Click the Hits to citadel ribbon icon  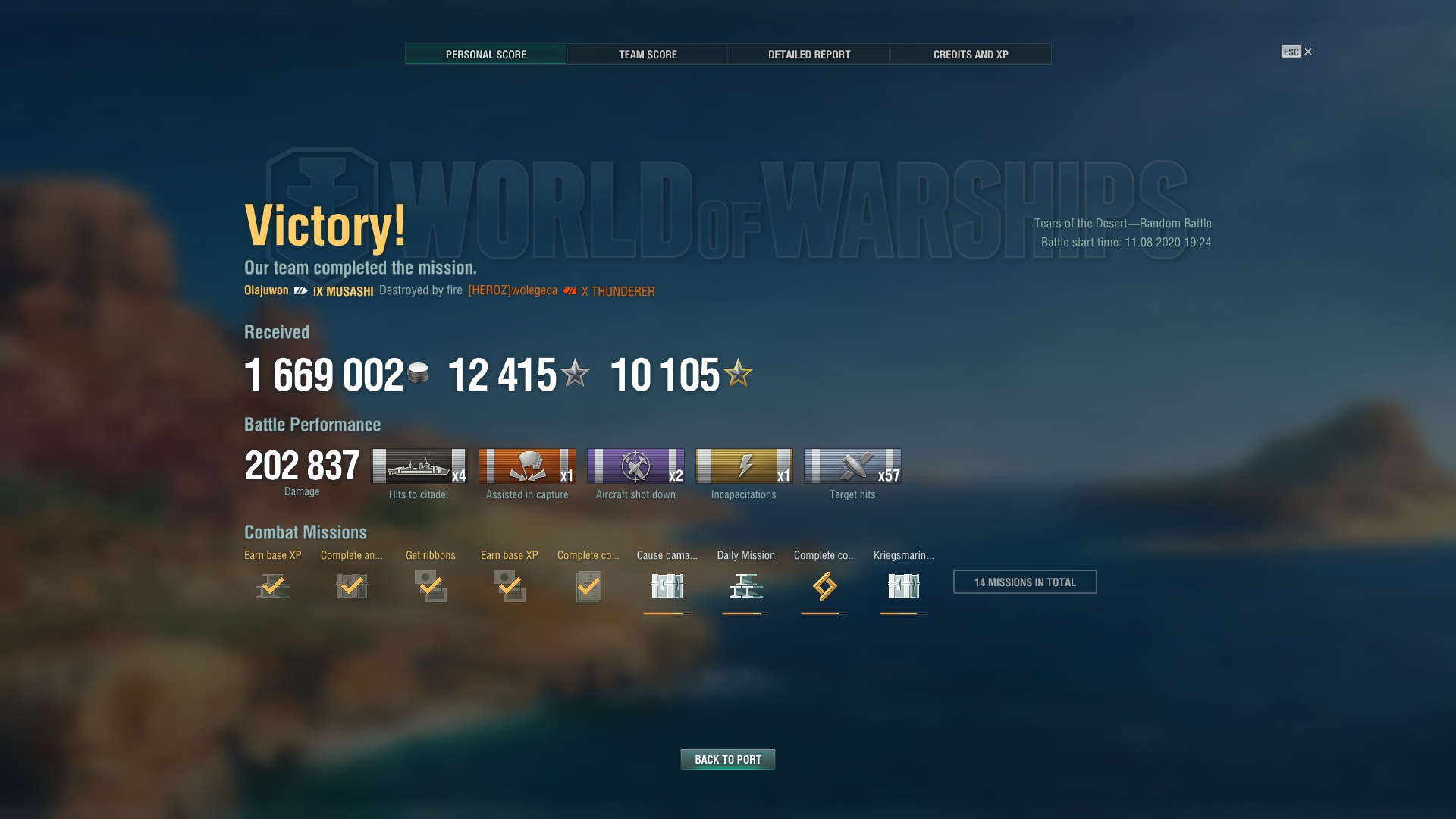[419, 466]
